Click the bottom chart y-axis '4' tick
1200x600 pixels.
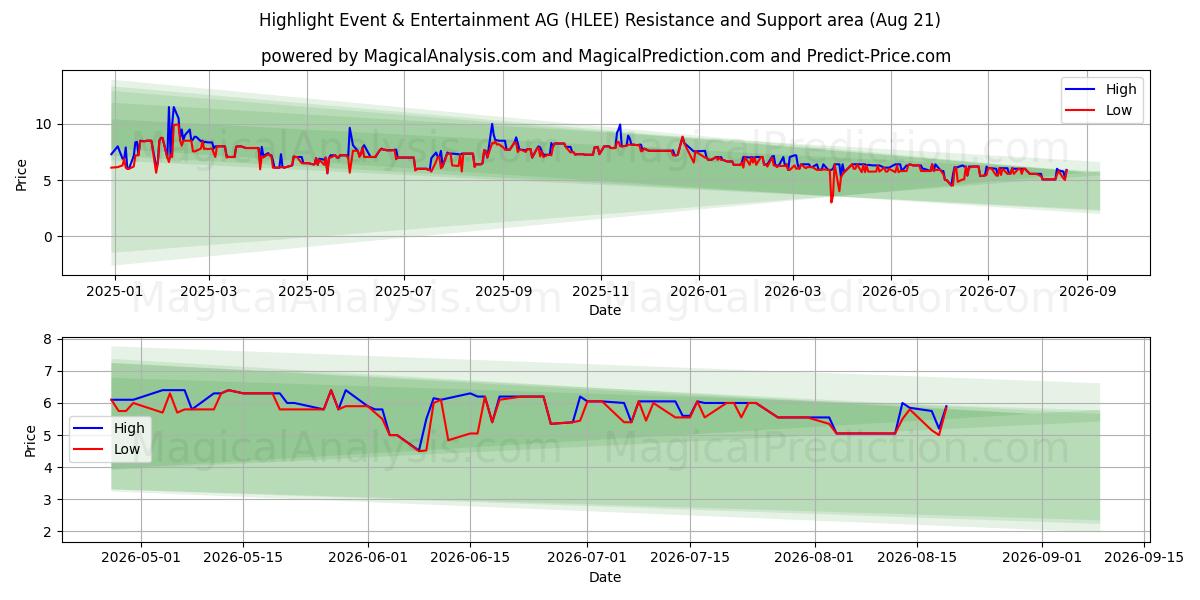click(50, 467)
